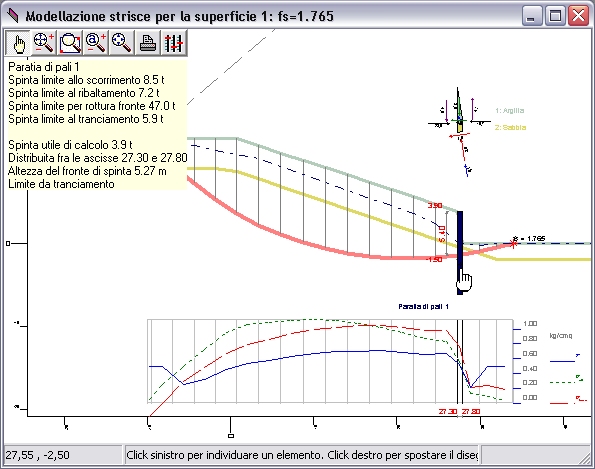This screenshot has height=469, width=595.
Task: Click the red 'fs = 1.765' surface exit marker
Action: (x=514, y=243)
